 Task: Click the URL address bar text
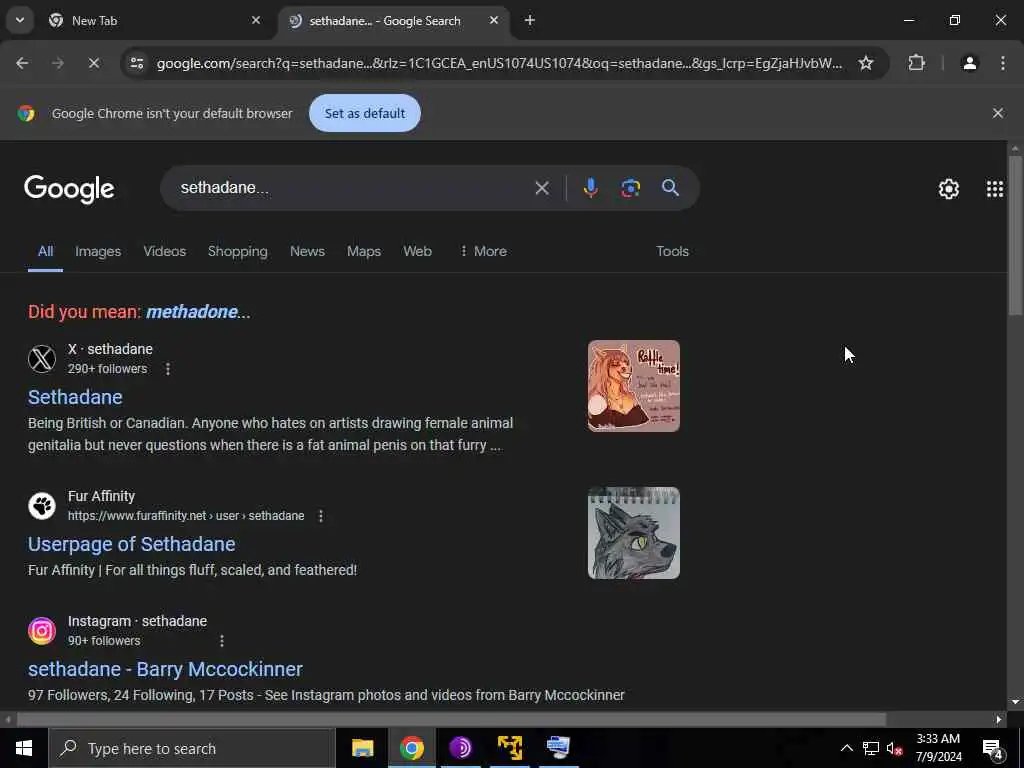click(x=499, y=63)
